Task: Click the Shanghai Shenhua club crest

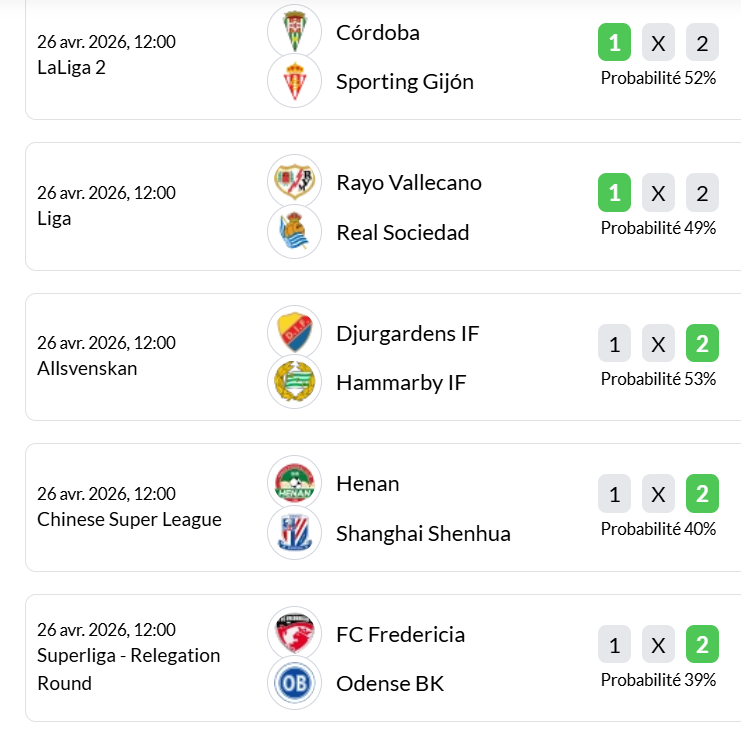Action: tap(294, 533)
